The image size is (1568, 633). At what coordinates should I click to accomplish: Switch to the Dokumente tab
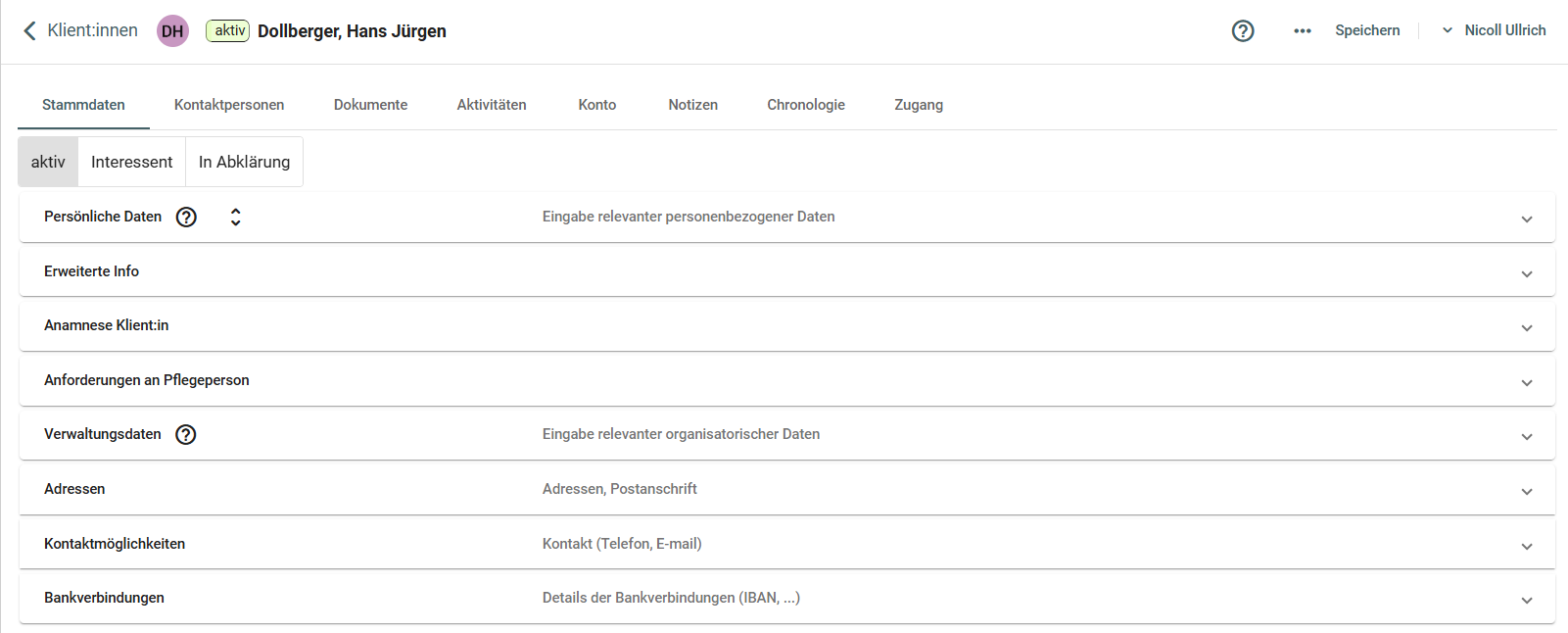[x=370, y=105]
